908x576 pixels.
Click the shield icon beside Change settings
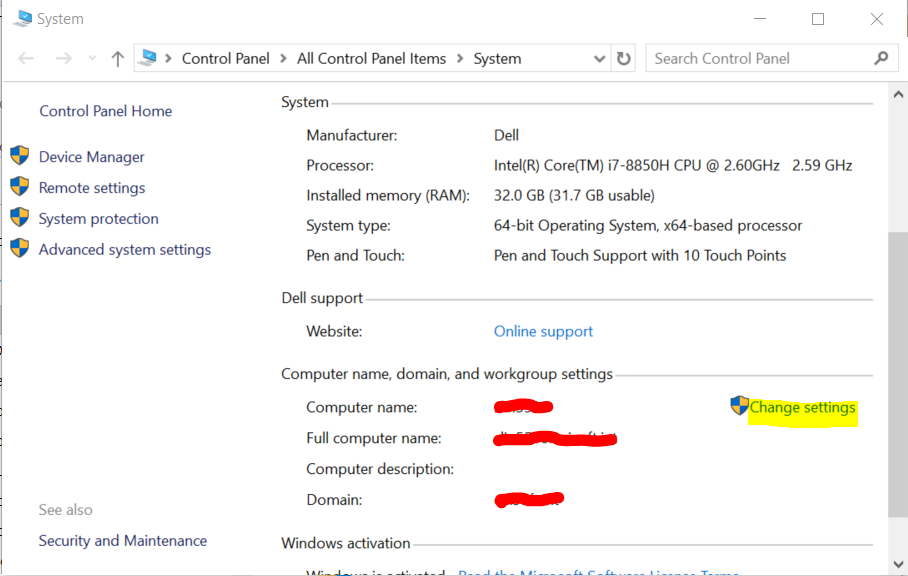coord(739,406)
